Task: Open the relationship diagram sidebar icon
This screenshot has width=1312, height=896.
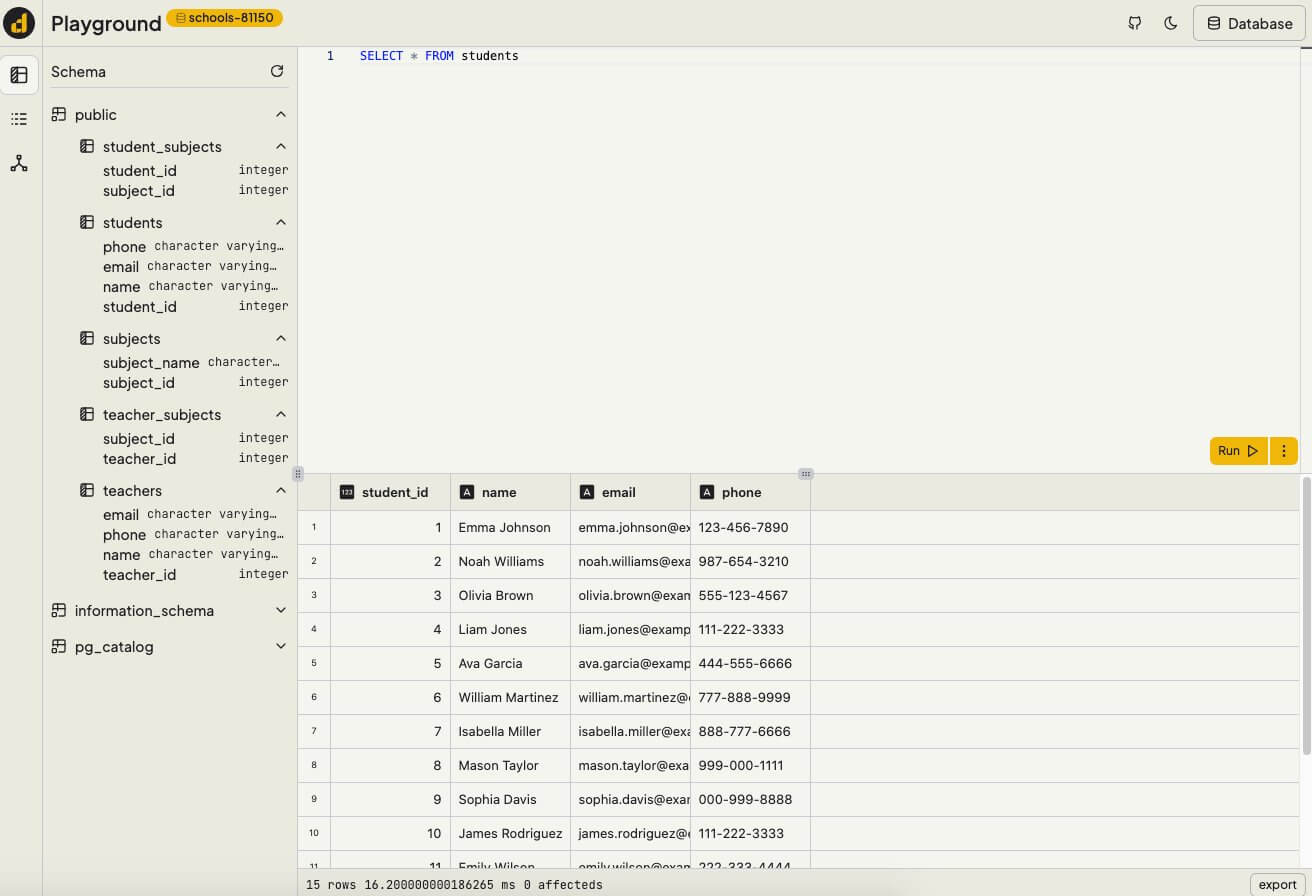Action: (19, 163)
